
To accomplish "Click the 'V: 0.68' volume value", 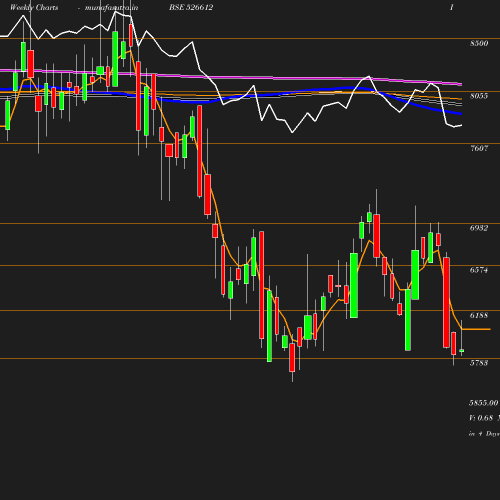I will click(481, 418).
